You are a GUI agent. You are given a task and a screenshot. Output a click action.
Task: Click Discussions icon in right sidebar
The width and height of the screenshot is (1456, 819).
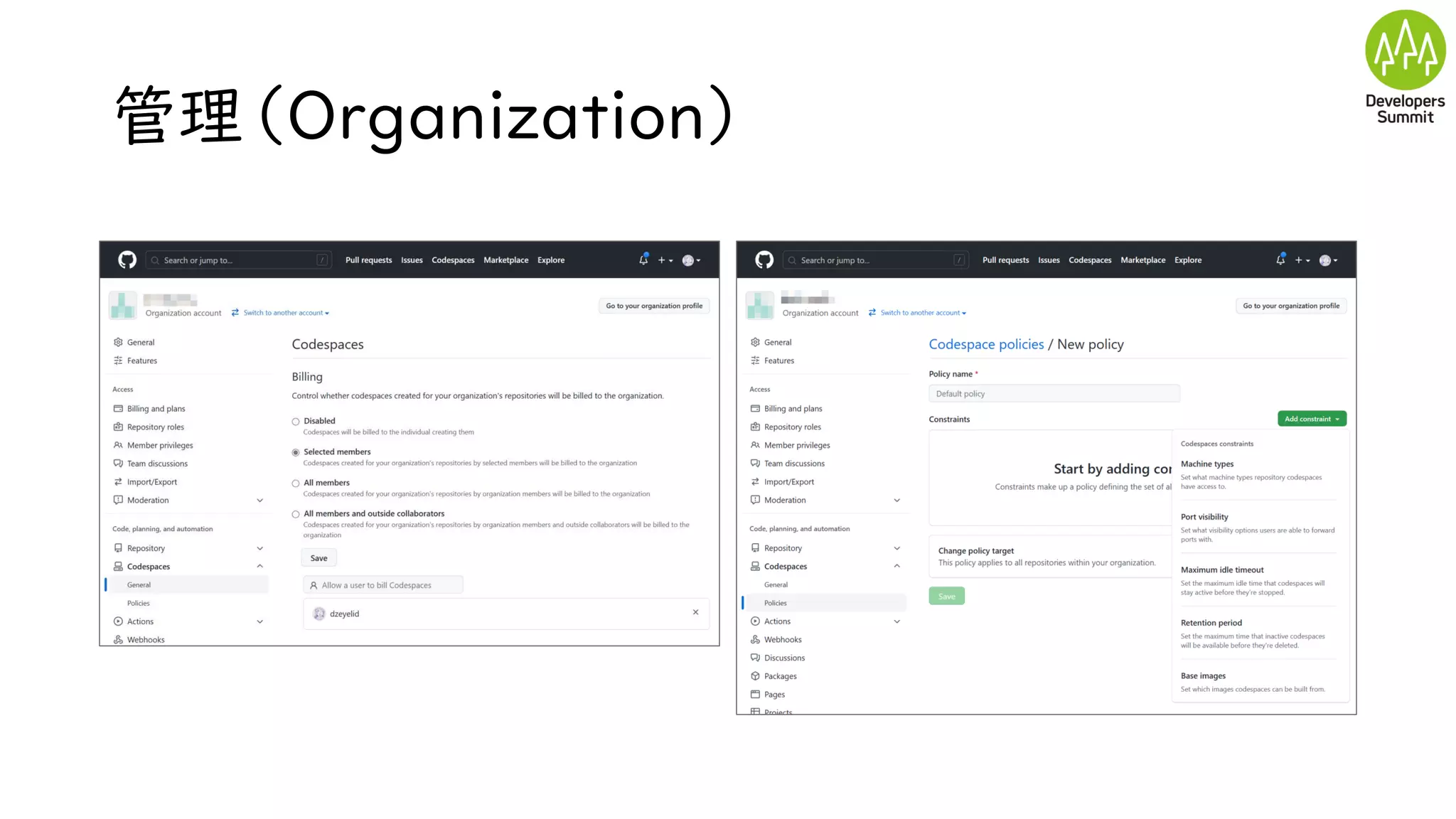(755, 658)
